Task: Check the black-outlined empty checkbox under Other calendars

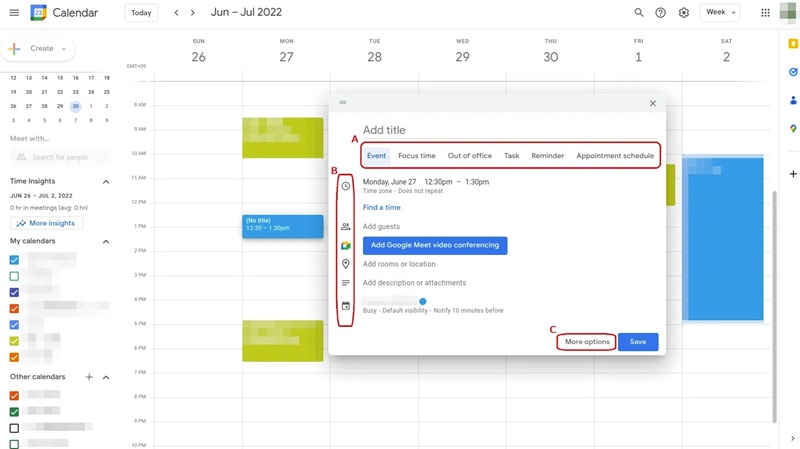Action: coord(14,428)
